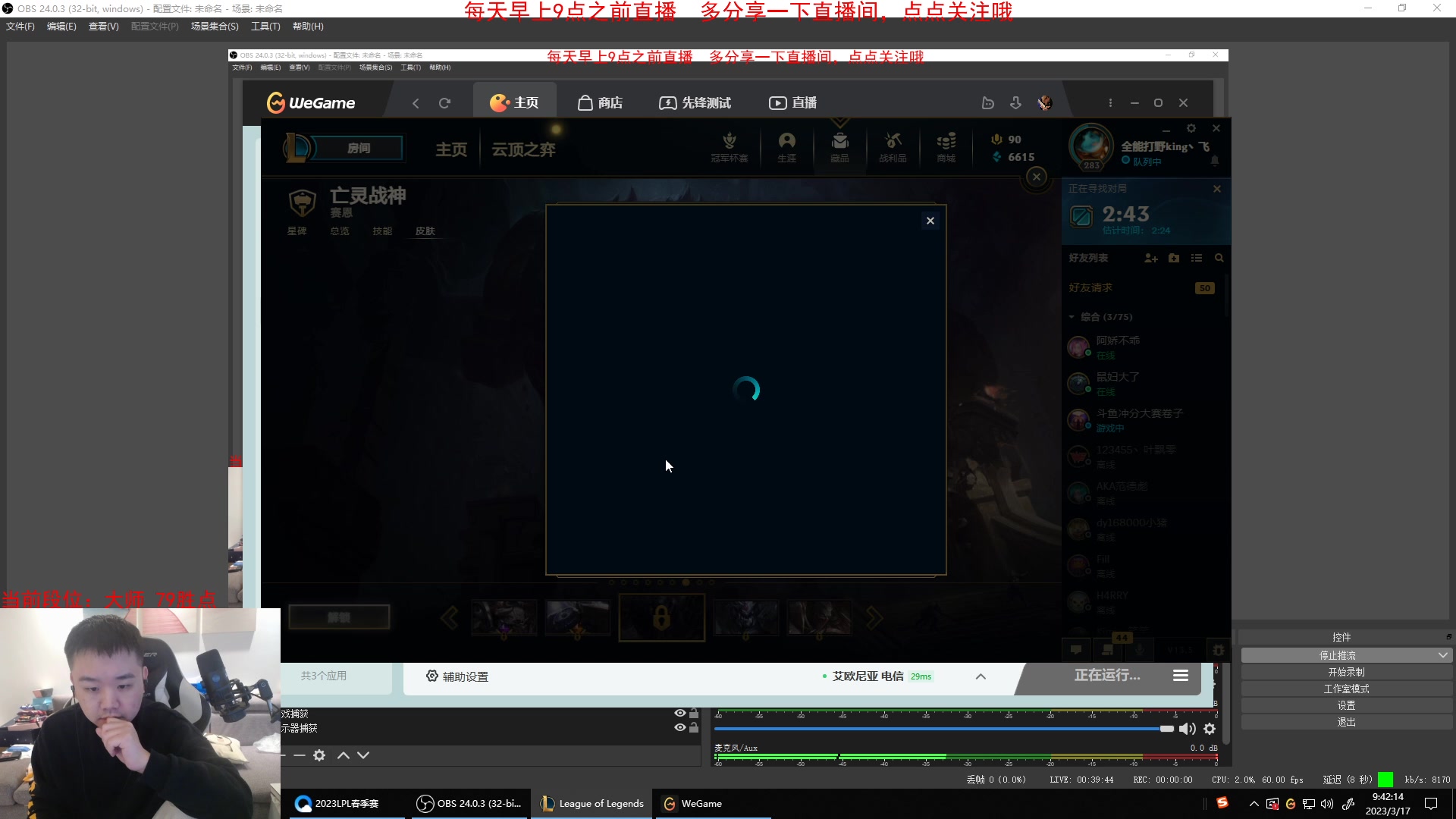This screenshot has height=819, width=1456.
Task: Open WeGame three-dot more menu
Action: (1110, 103)
